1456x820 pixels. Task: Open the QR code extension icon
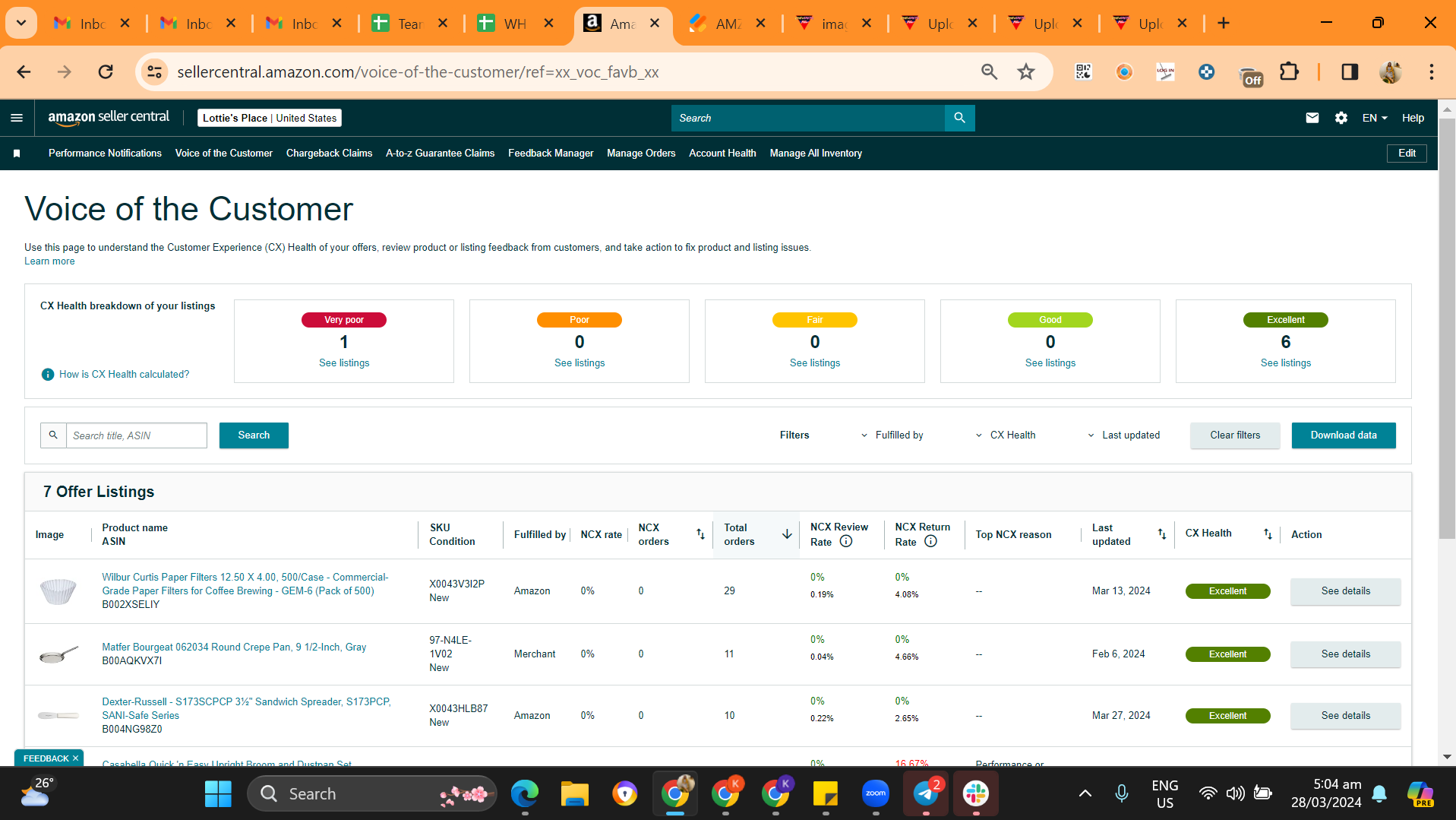pyautogui.click(x=1083, y=72)
